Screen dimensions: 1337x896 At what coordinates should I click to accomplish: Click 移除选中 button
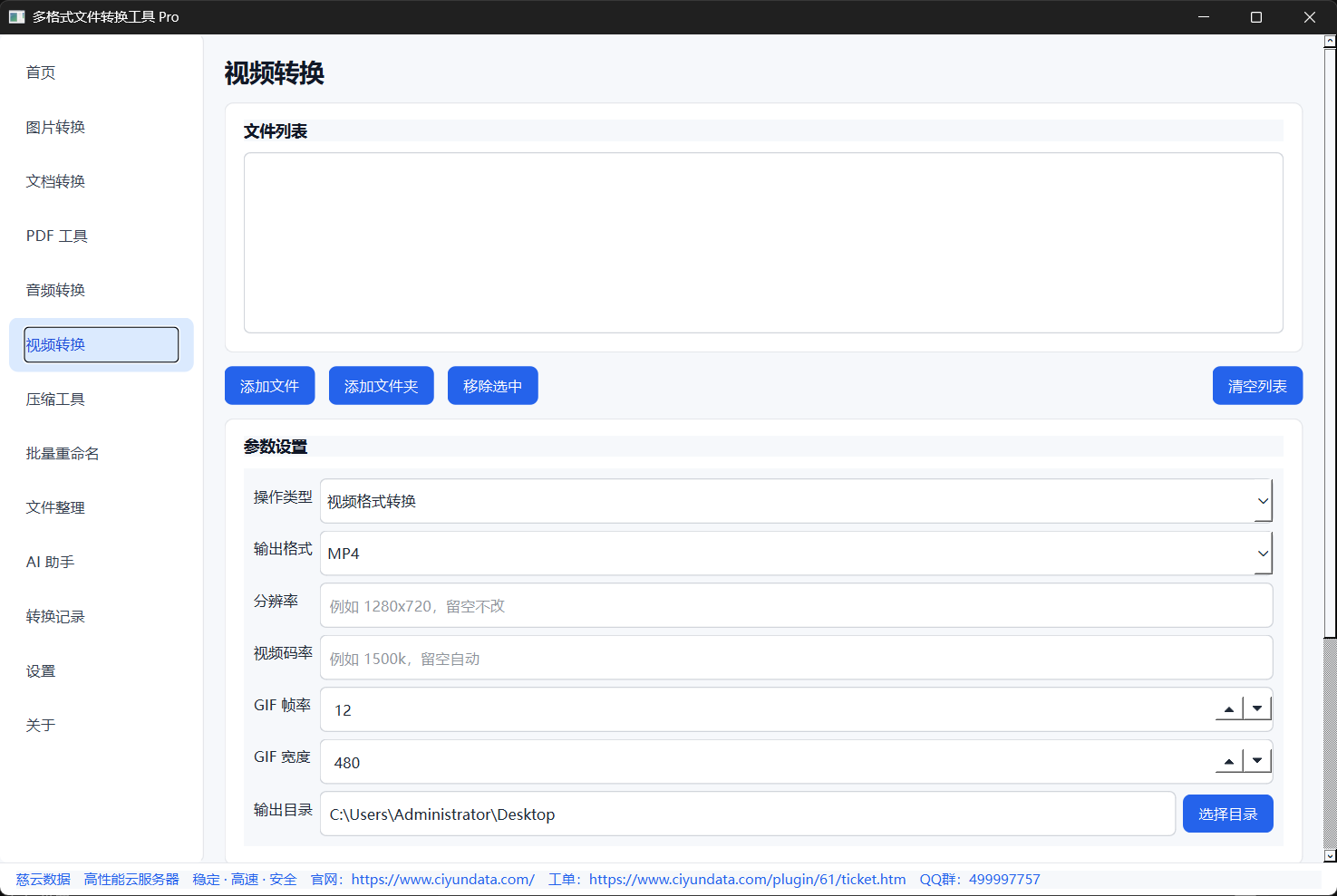(492, 386)
